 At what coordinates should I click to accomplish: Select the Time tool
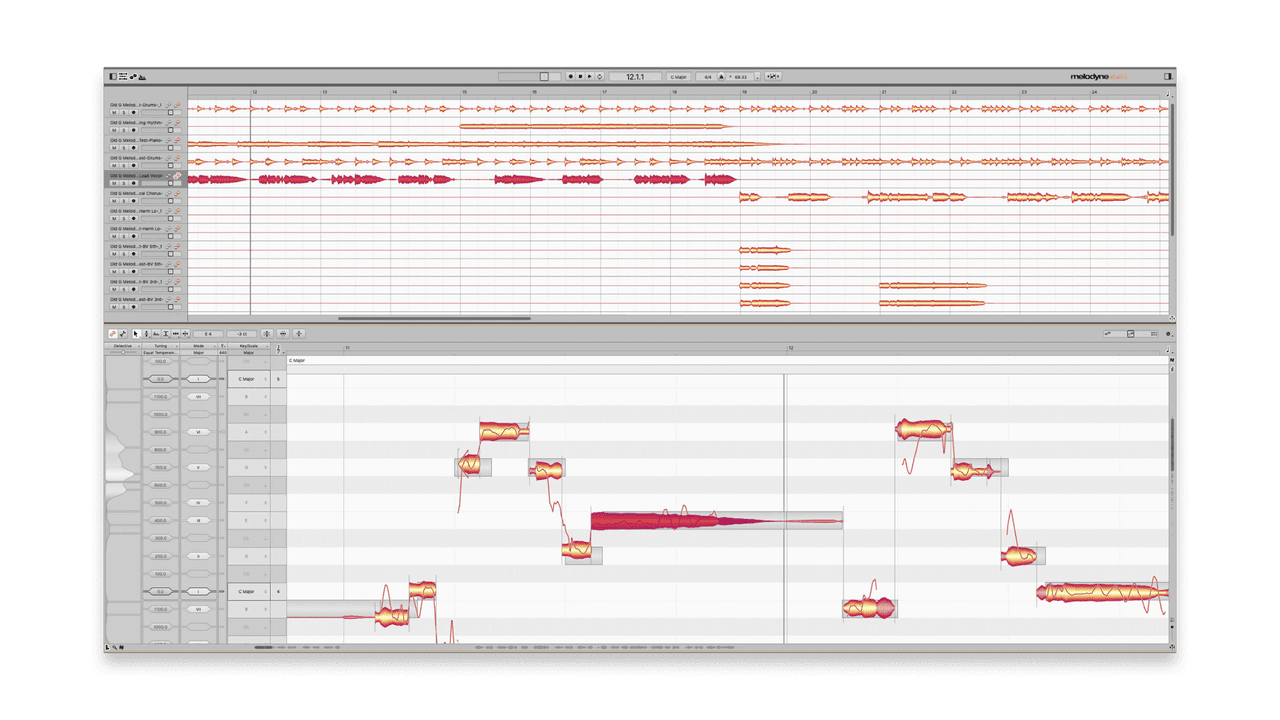coord(175,334)
